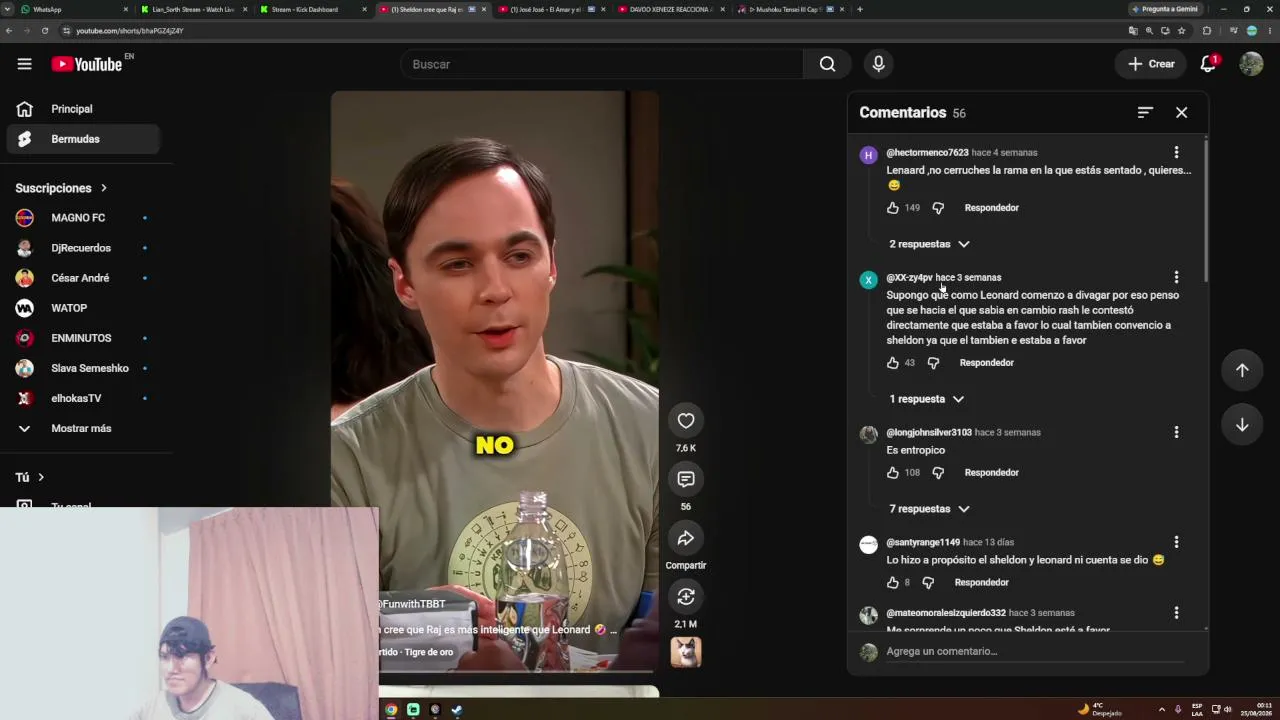Open the Short's sound thumbnail
Viewport: 1280px width, 720px height.
[686, 652]
